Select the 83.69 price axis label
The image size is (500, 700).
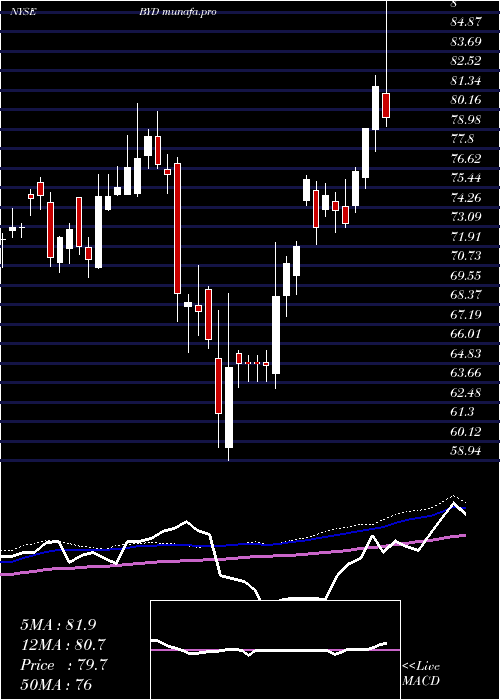pos(466,42)
